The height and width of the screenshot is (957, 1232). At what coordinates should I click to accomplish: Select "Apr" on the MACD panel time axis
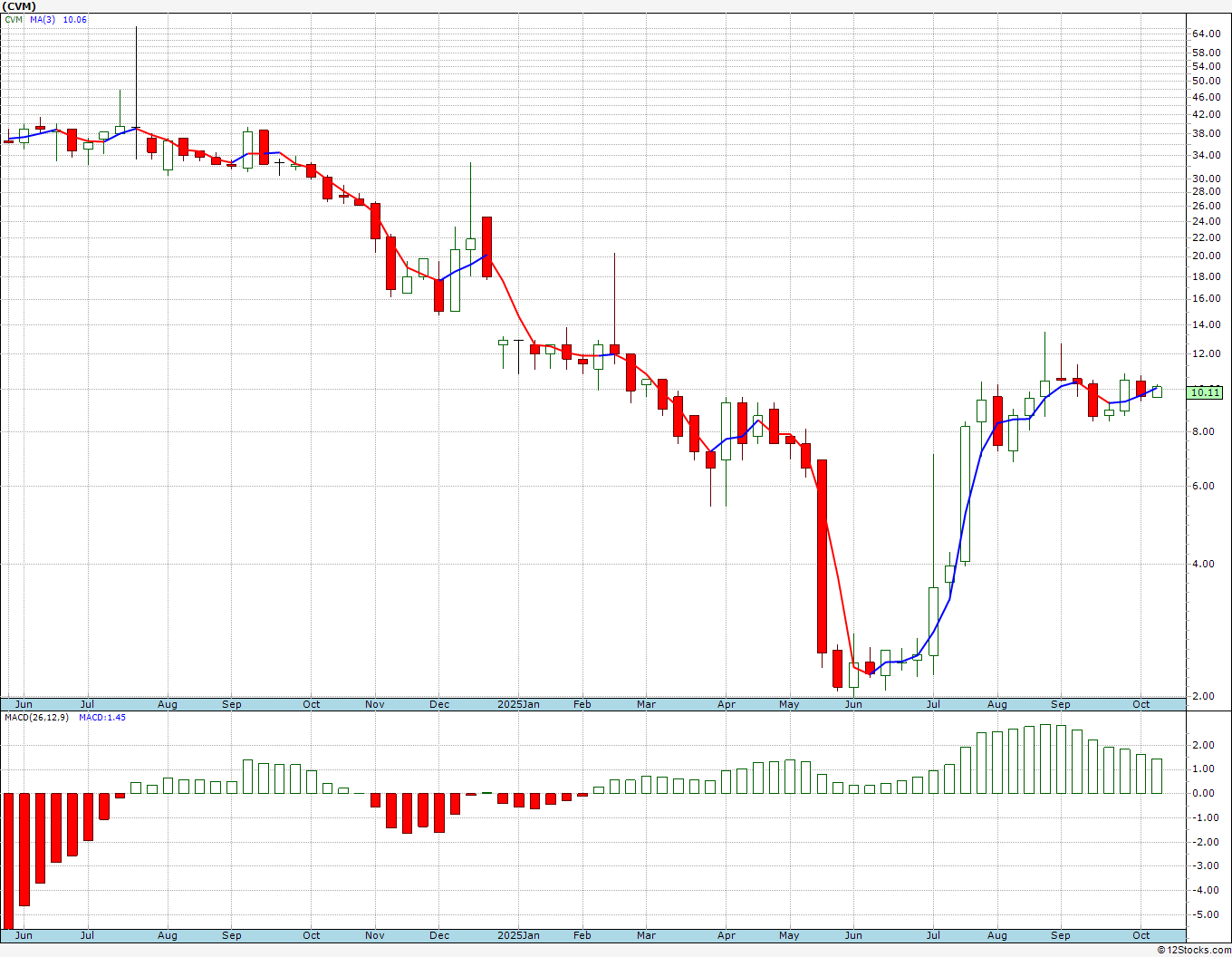727,935
